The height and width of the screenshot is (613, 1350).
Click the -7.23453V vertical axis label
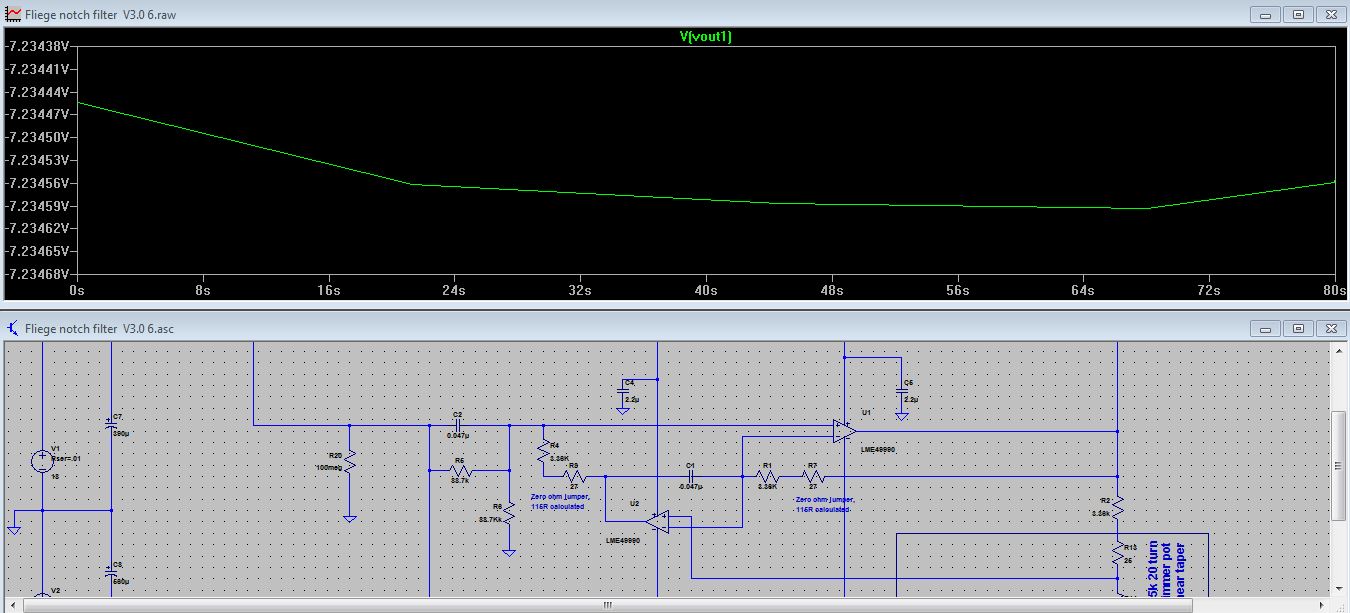tap(38, 160)
